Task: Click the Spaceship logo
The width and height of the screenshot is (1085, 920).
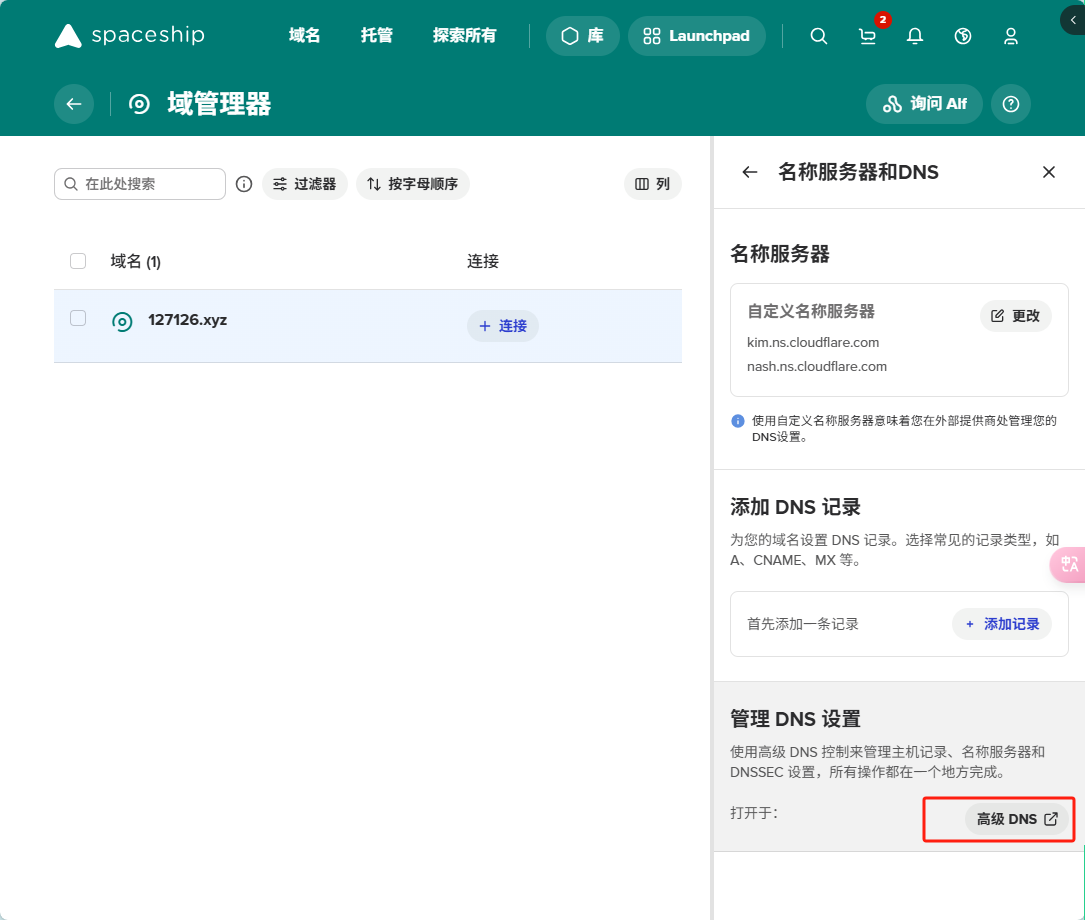Action: (129, 35)
